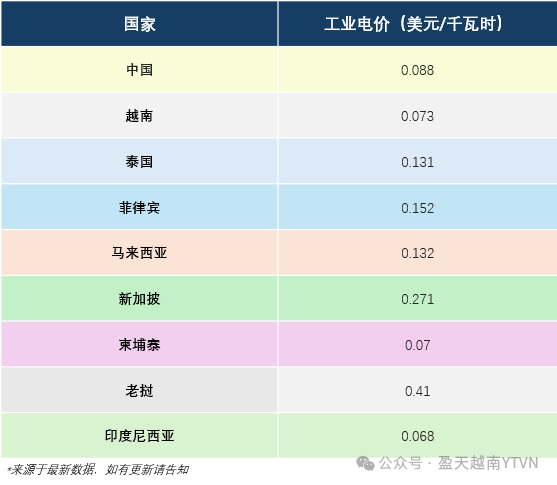
Task: Select the 0.152 price cell
Action: click(x=417, y=208)
